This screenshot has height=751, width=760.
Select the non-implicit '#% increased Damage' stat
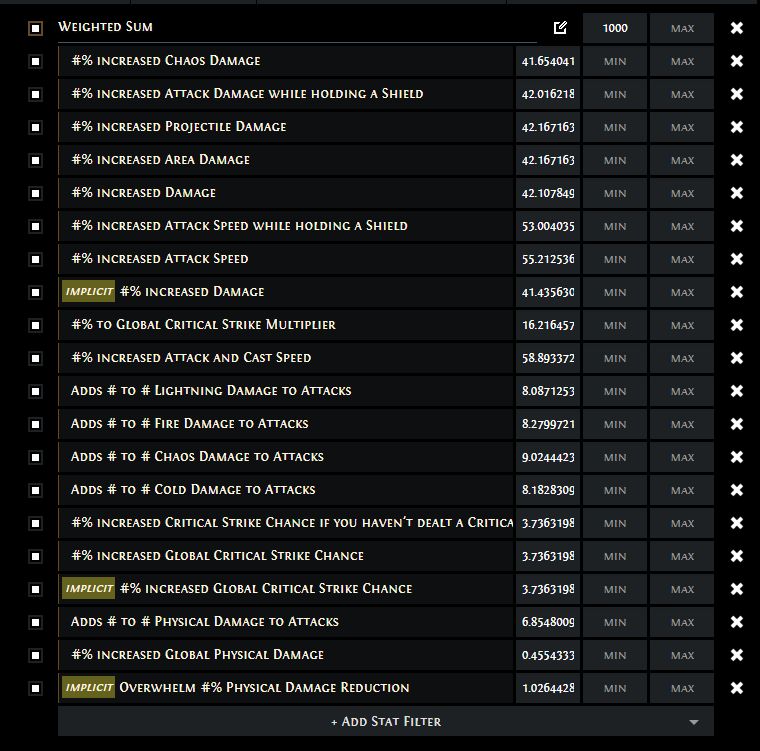click(x=143, y=192)
